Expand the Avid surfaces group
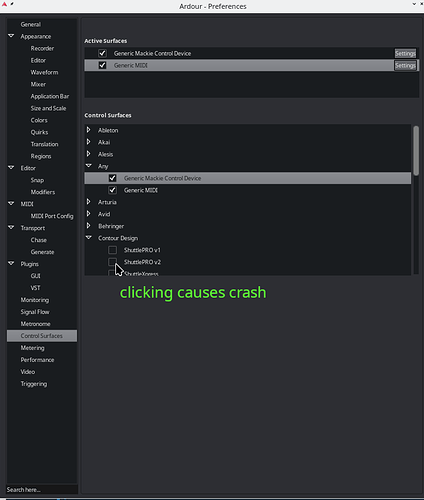 [x=89, y=214]
